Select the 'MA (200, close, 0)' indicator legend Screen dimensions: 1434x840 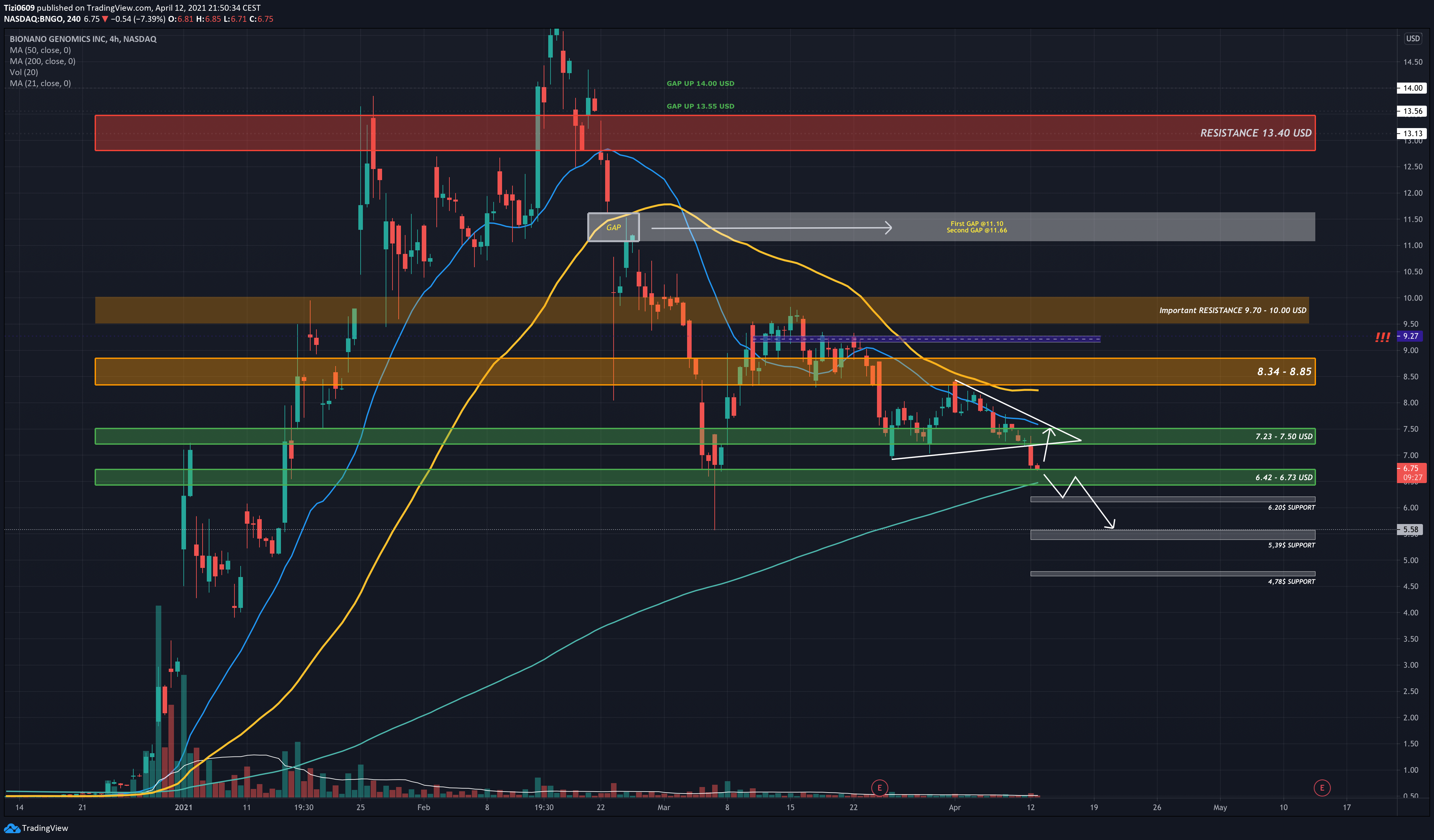click(43, 61)
